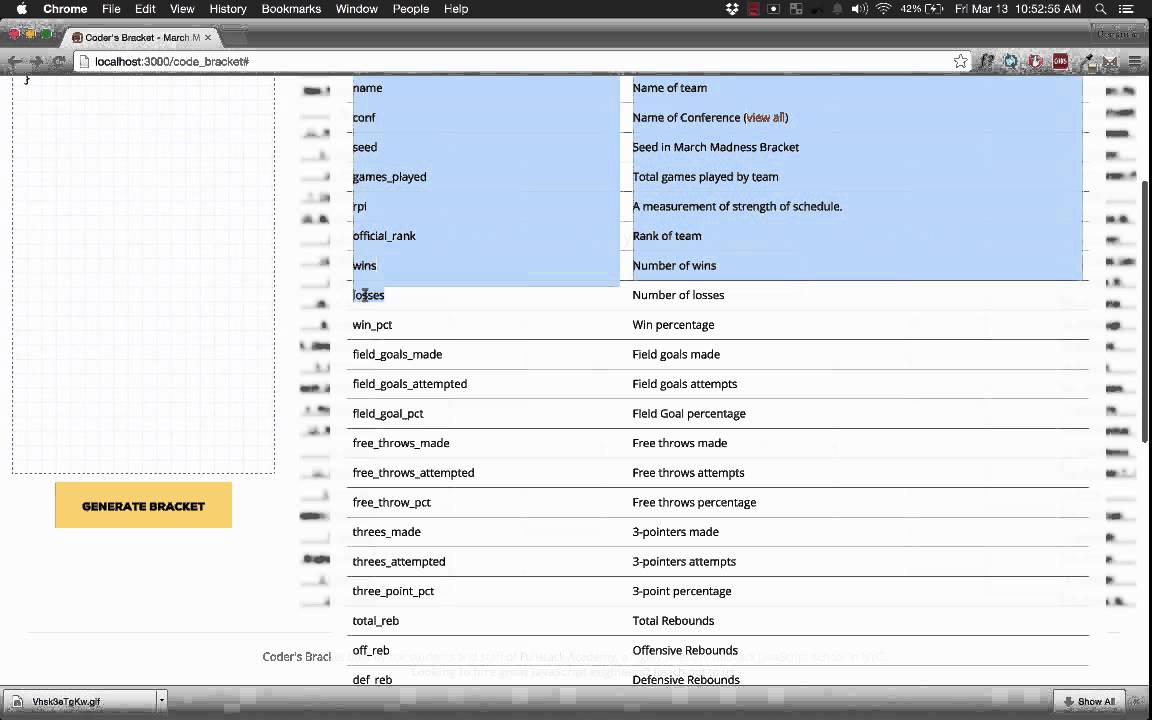
Task: Click the 'Win percentage' description cell
Action: 673,325
